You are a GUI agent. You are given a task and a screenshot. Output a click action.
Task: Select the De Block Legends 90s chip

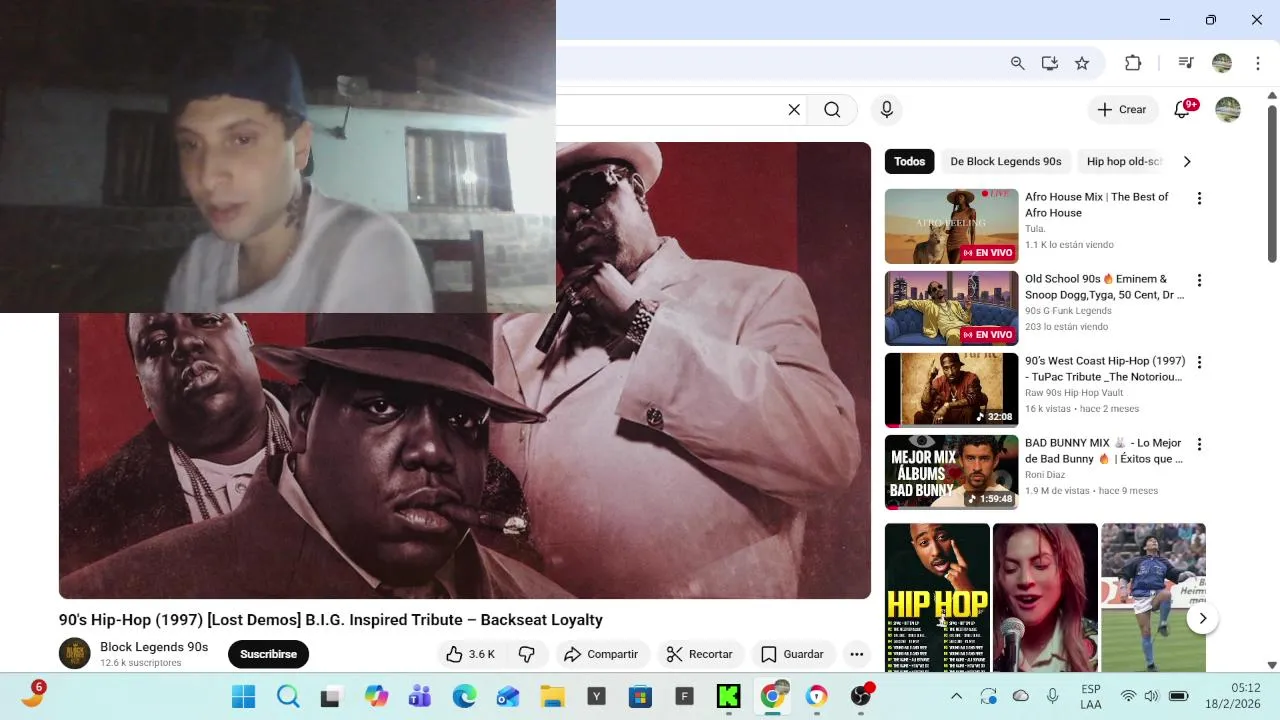tap(1006, 162)
